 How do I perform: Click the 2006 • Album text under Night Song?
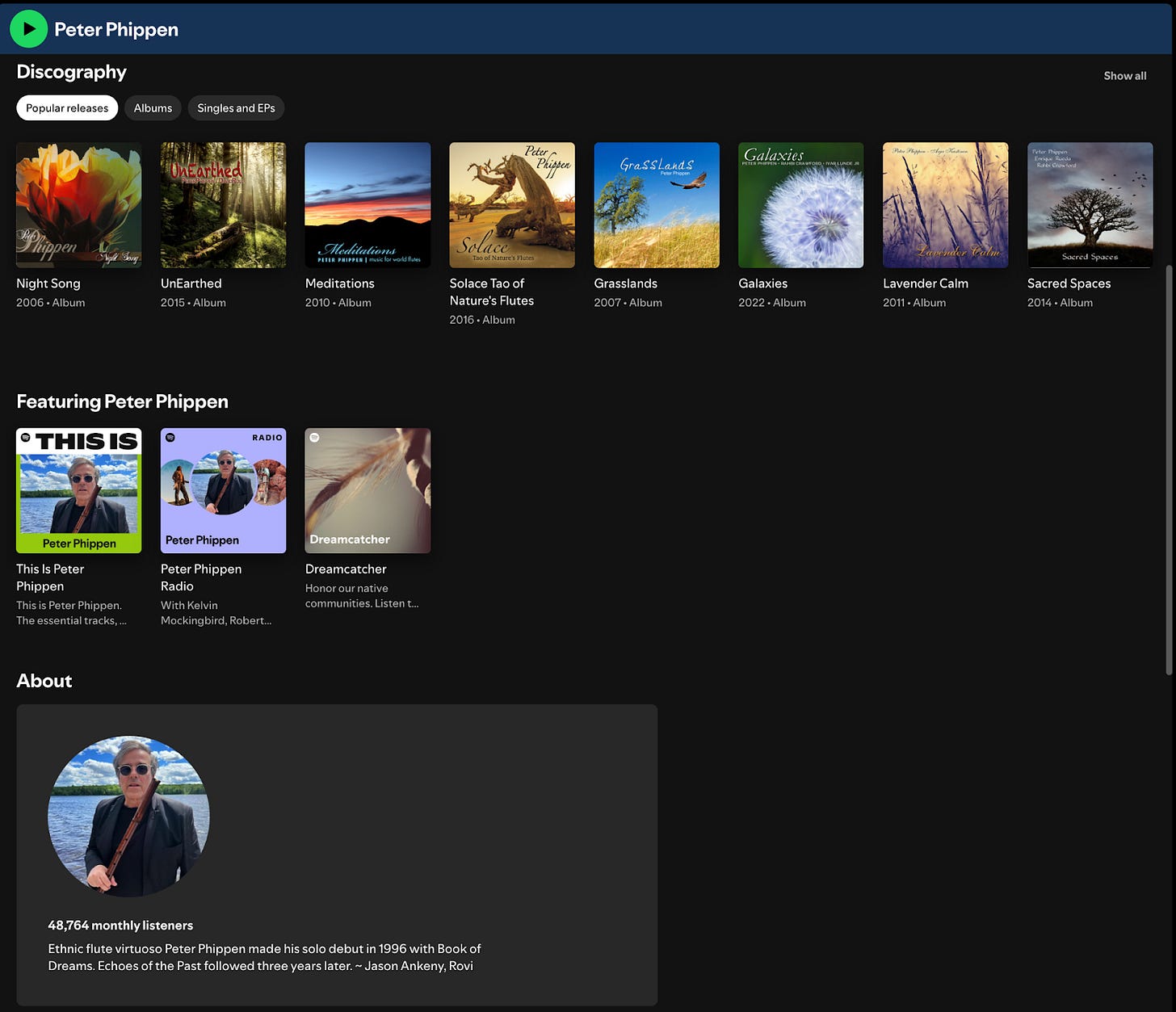50,303
